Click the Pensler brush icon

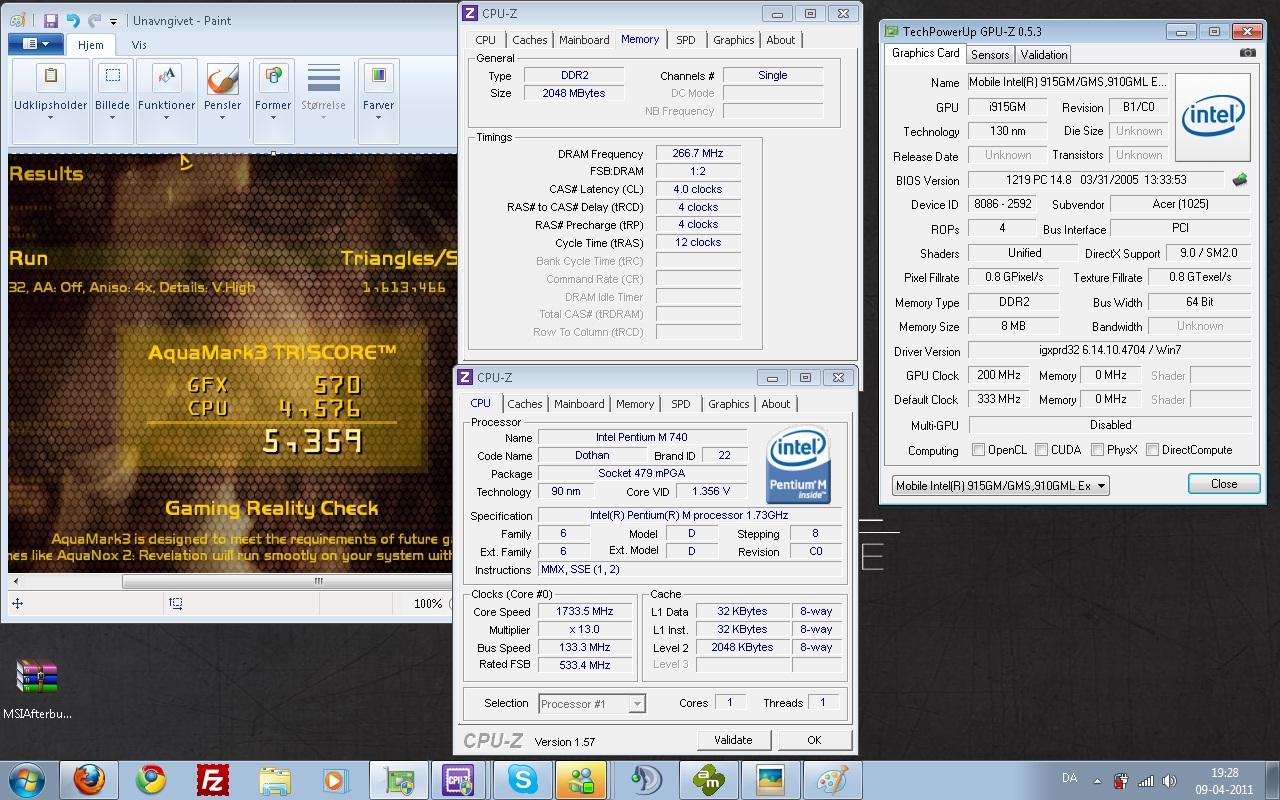[x=222, y=79]
